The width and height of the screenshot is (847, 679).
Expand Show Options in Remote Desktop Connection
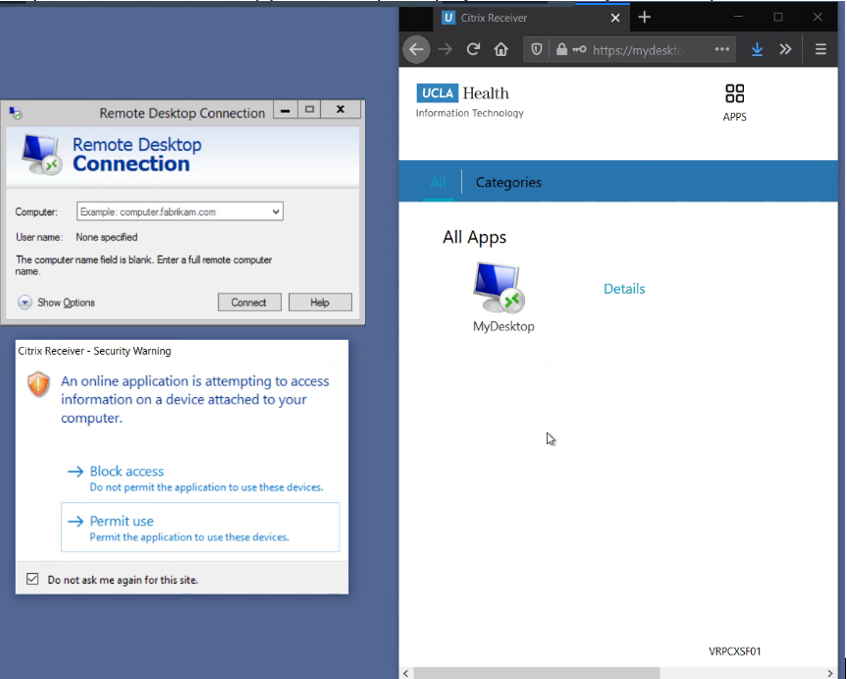(x=56, y=302)
